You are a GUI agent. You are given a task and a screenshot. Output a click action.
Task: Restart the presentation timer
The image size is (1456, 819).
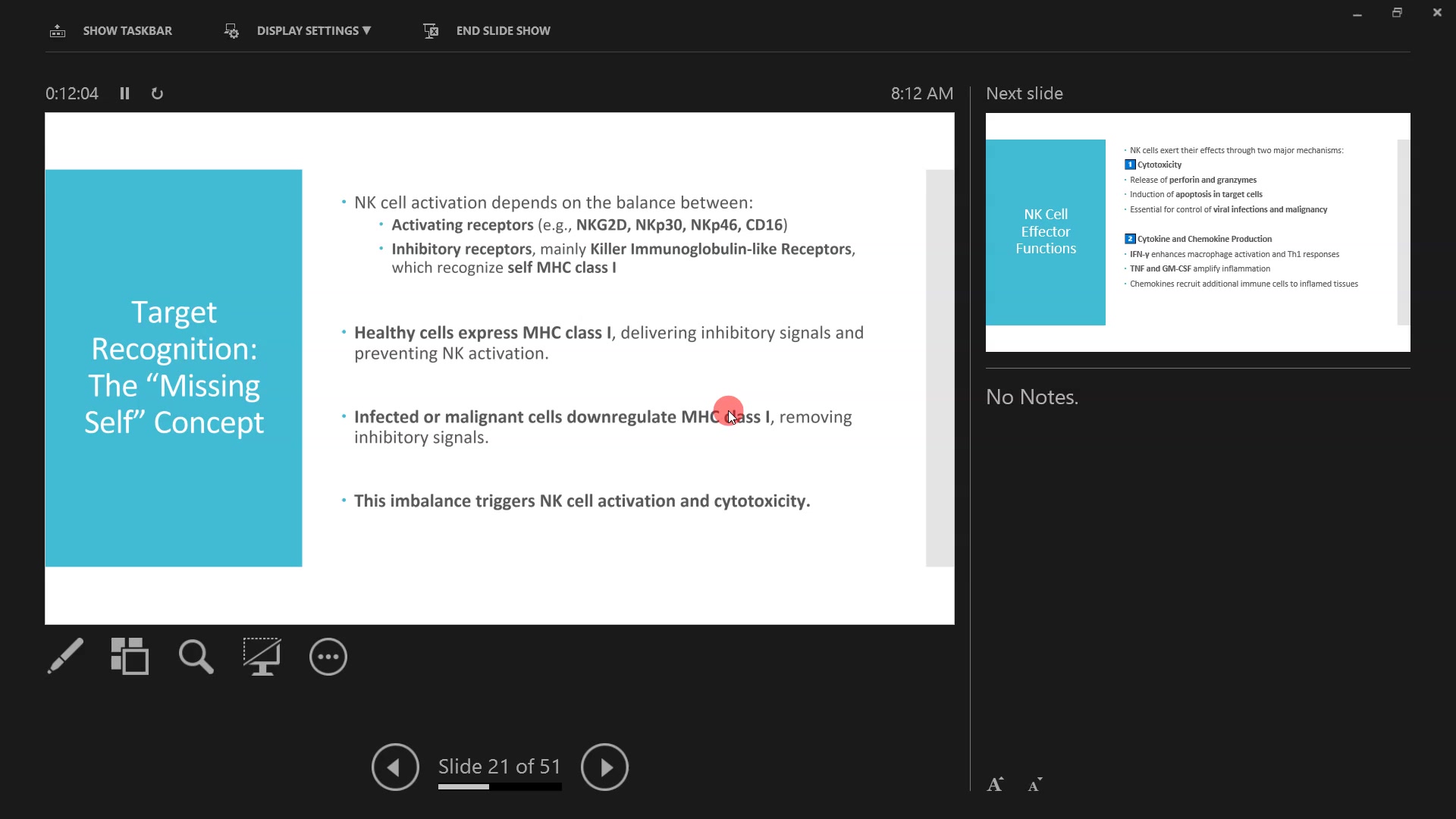point(157,93)
